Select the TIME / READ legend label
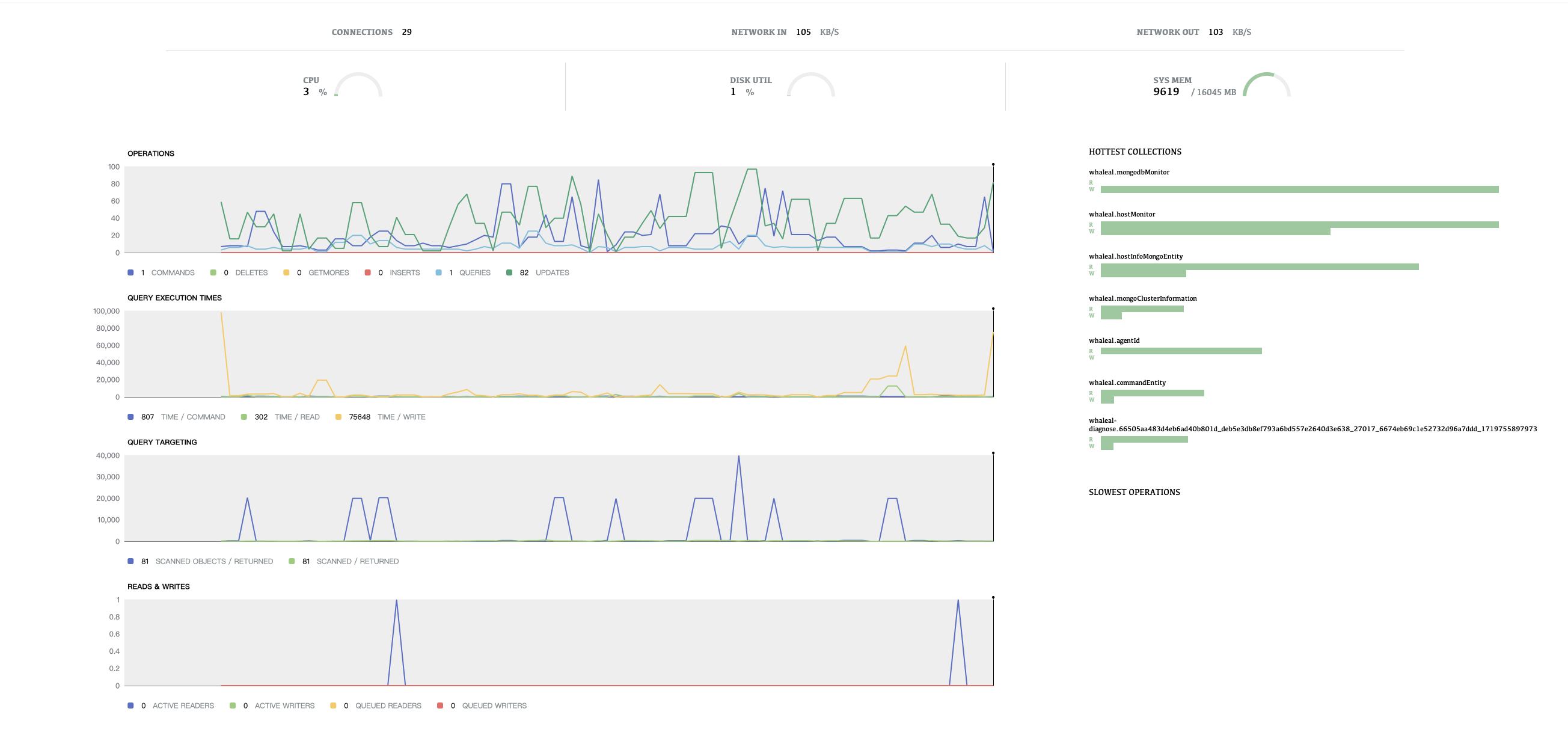 coord(297,417)
